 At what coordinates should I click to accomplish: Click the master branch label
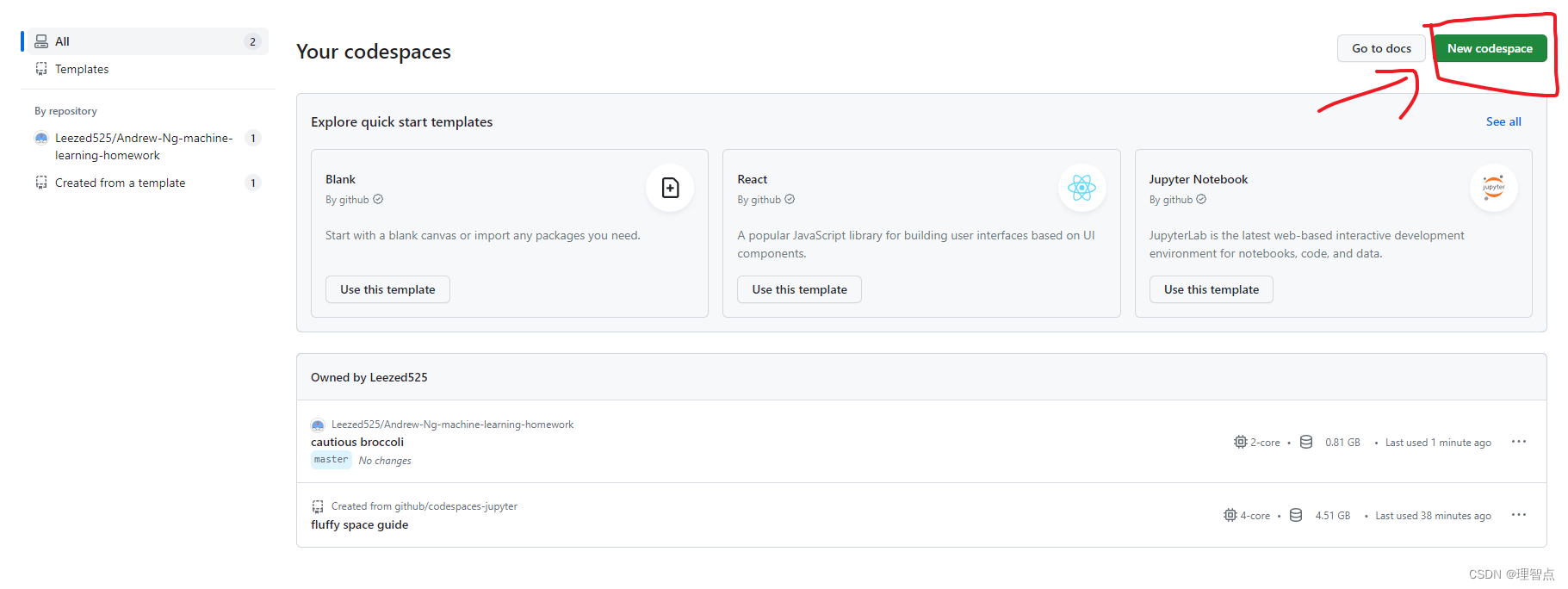(x=332, y=460)
